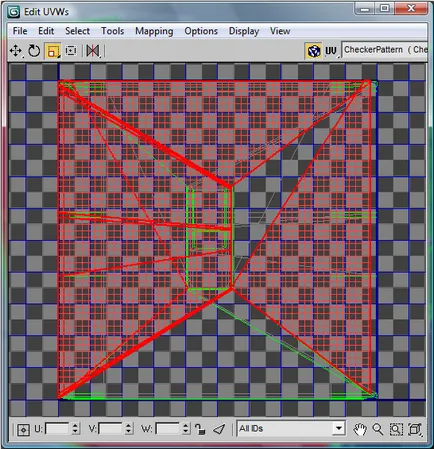Open the All IDs dropdown
The height and width of the screenshot is (449, 434).
click(x=291, y=429)
